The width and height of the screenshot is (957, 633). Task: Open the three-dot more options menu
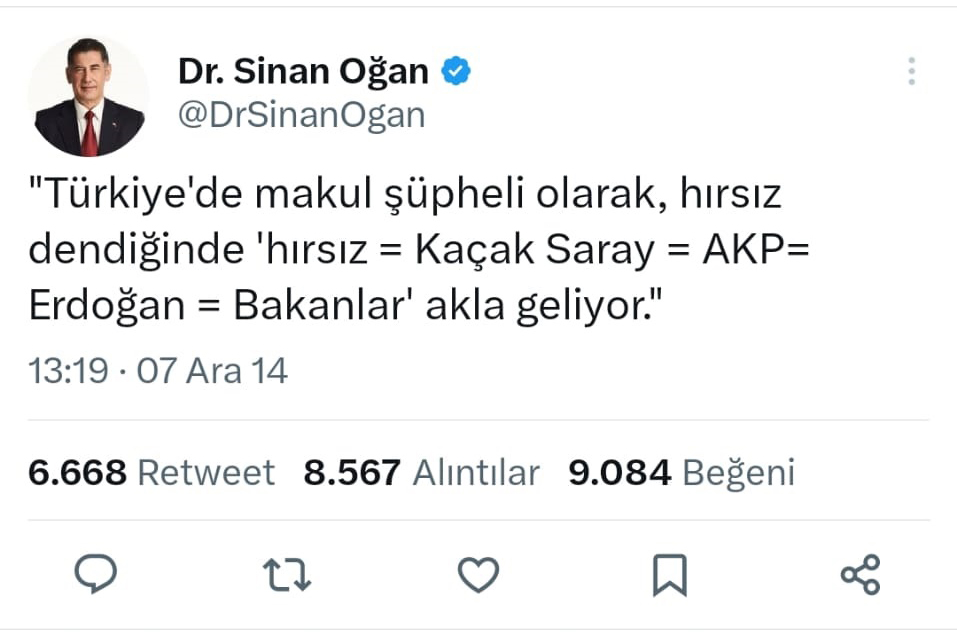(x=911, y=72)
